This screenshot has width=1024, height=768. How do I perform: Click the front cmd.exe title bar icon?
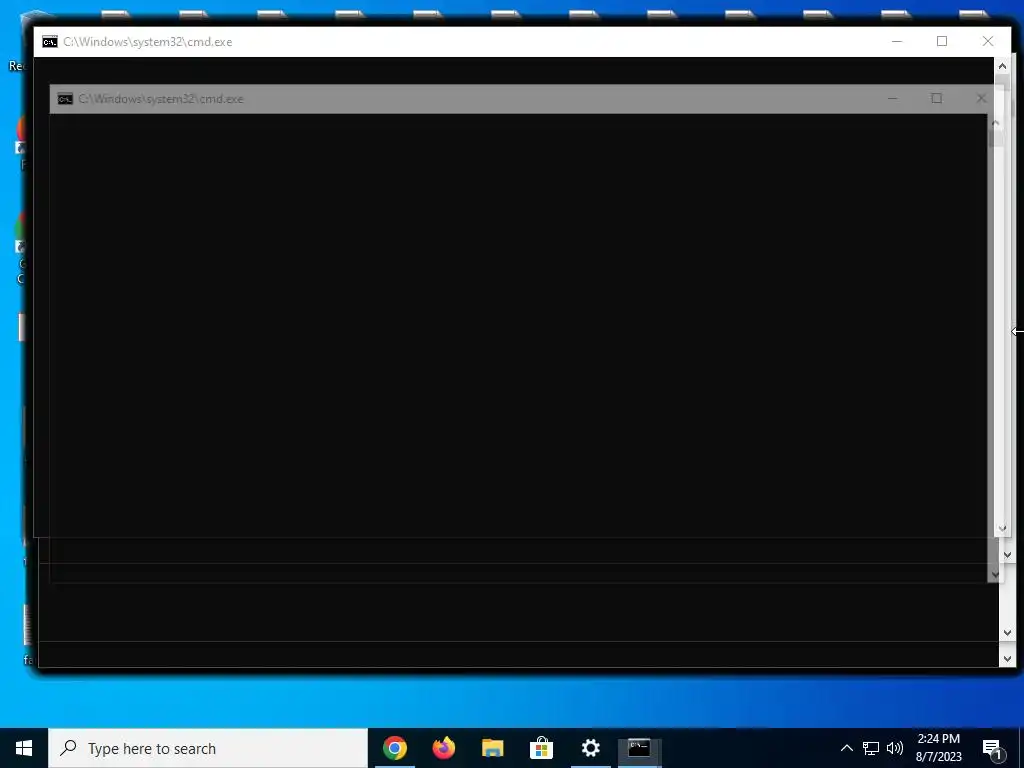tap(50, 42)
